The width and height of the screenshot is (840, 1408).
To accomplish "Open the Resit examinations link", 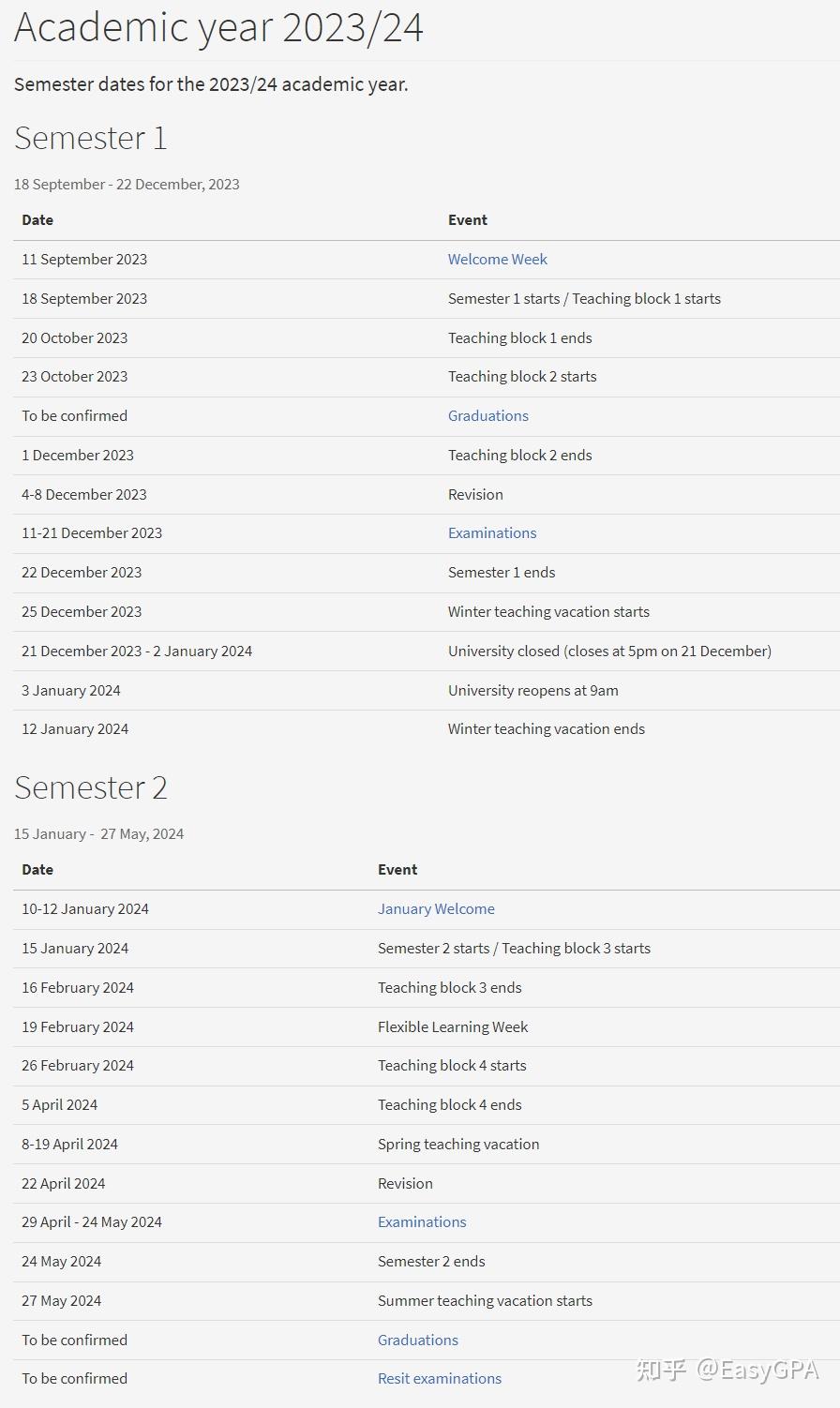I will (x=440, y=1379).
